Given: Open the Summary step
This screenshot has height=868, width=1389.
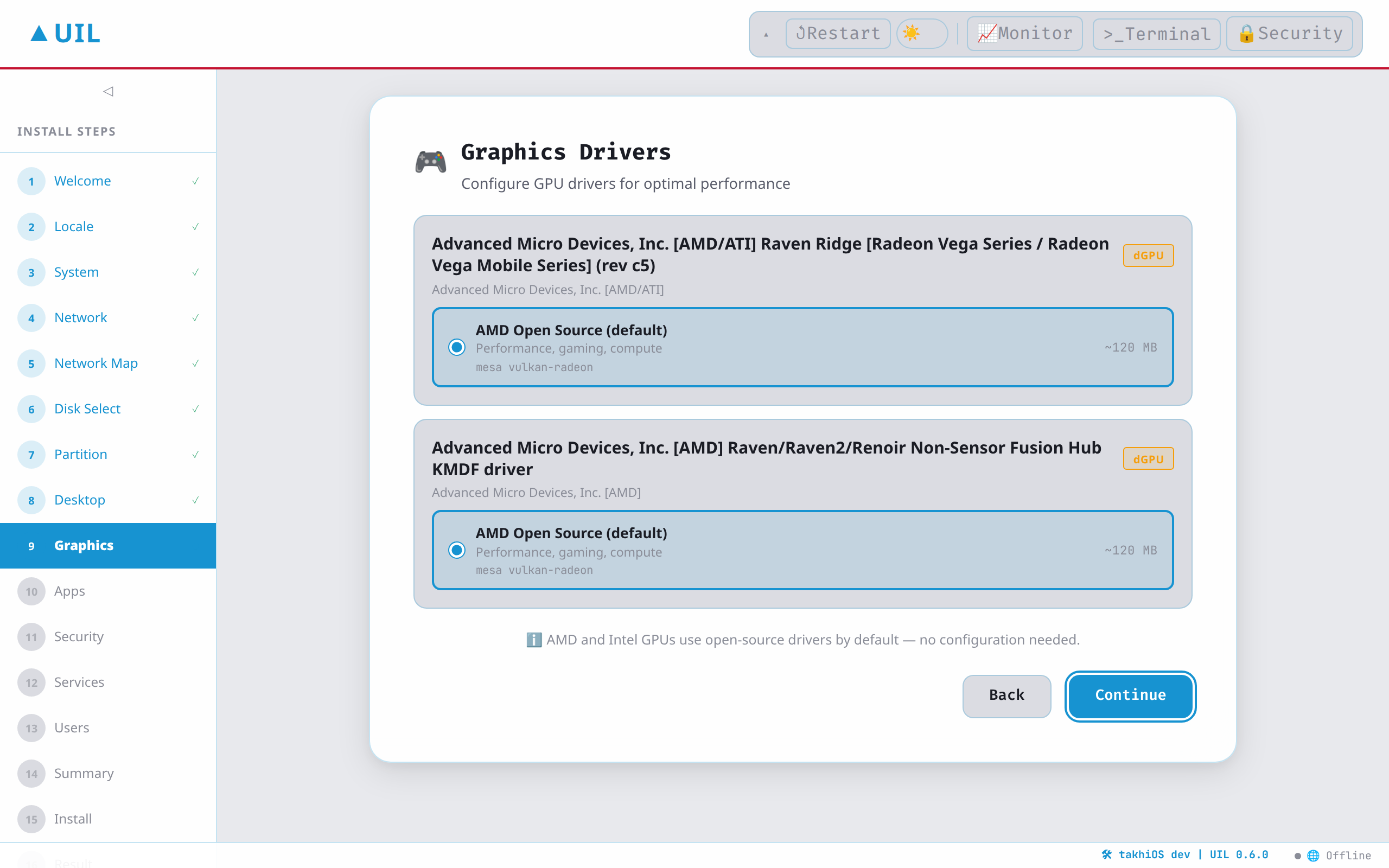Looking at the screenshot, I should [x=108, y=773].
